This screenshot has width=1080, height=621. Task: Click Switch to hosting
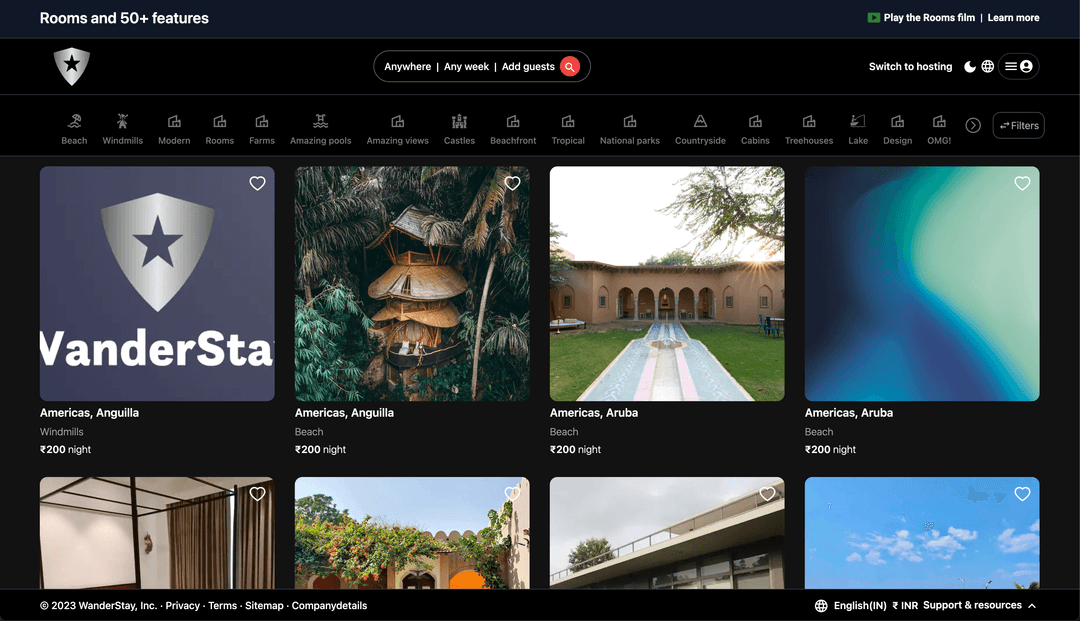911,67
